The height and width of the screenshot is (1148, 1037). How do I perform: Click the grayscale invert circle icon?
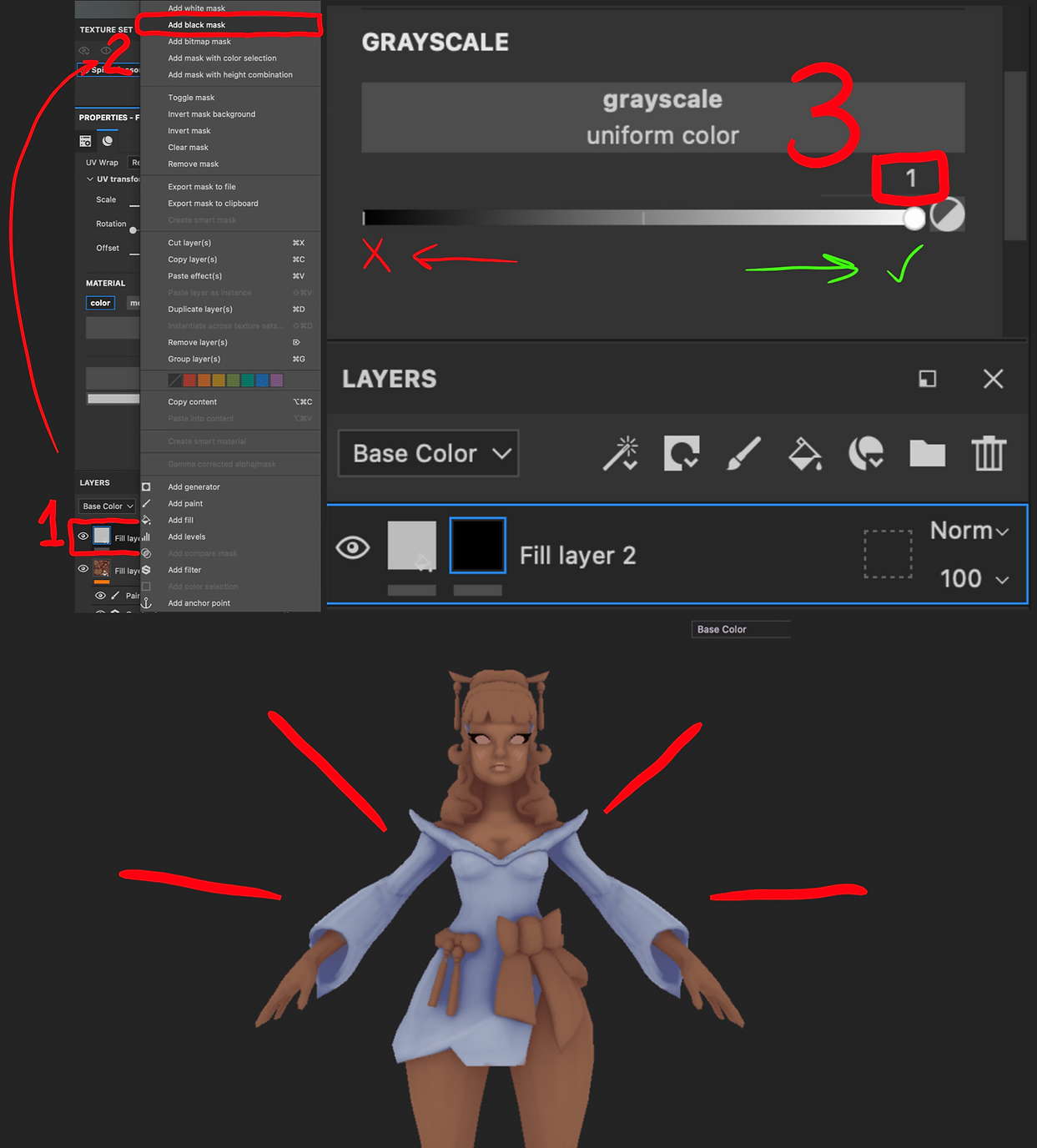[947, 215]
